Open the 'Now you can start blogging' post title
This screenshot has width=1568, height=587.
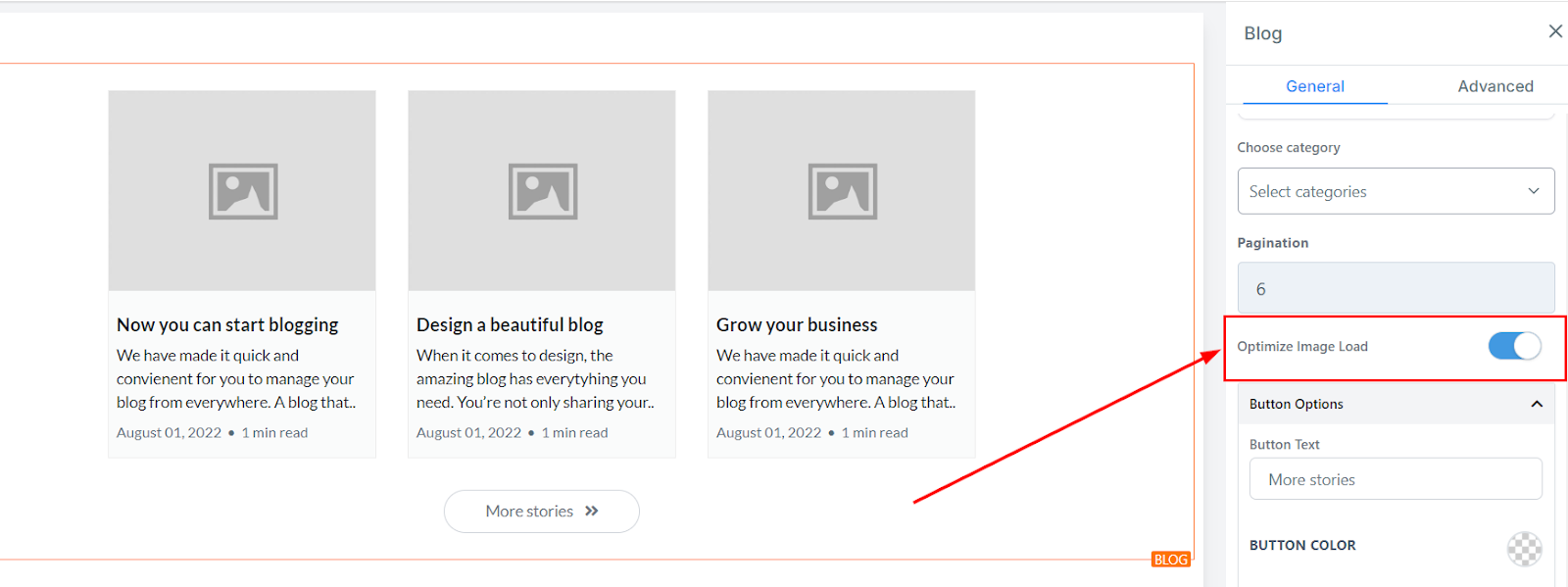(227, 324)
